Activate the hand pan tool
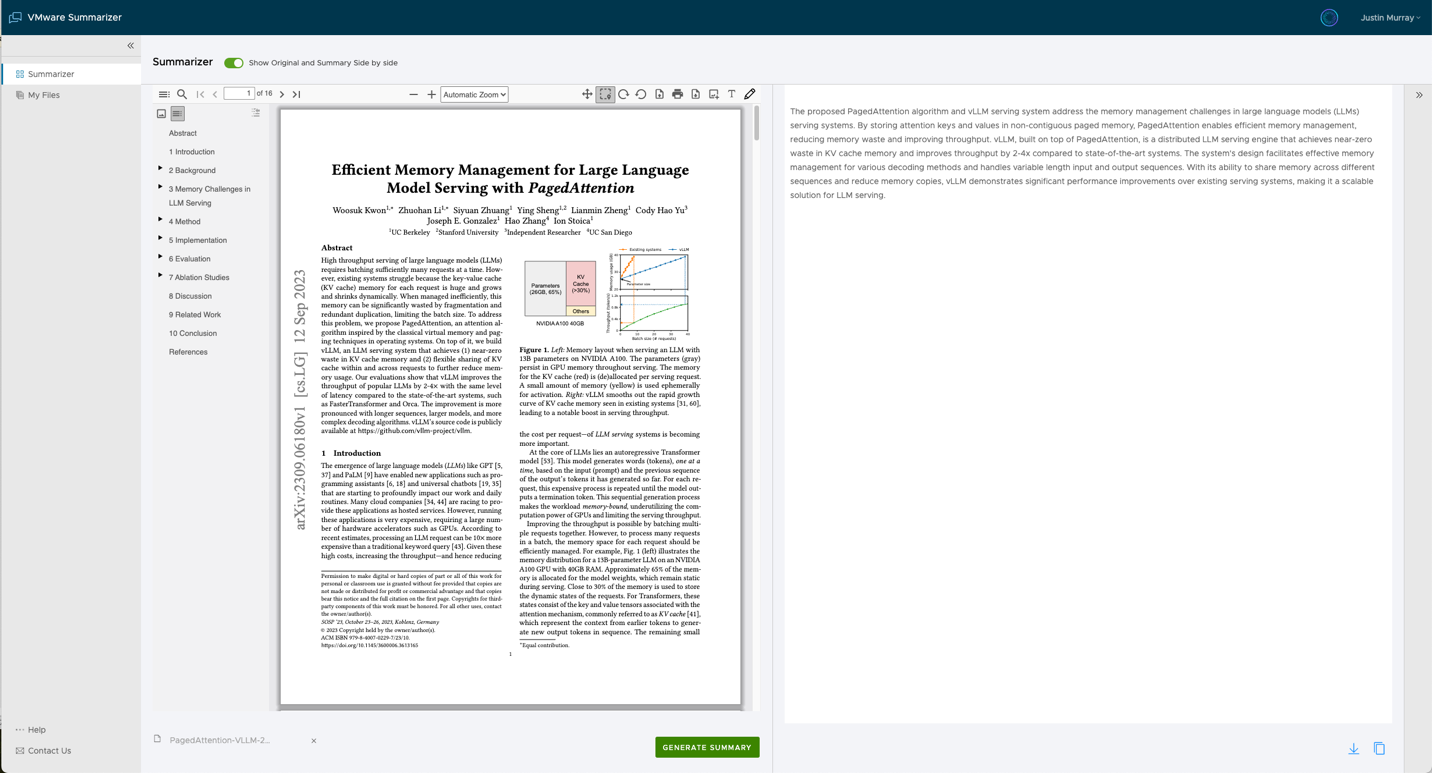Viewport: 1432px width, 773px height. [x=587, y=94]
